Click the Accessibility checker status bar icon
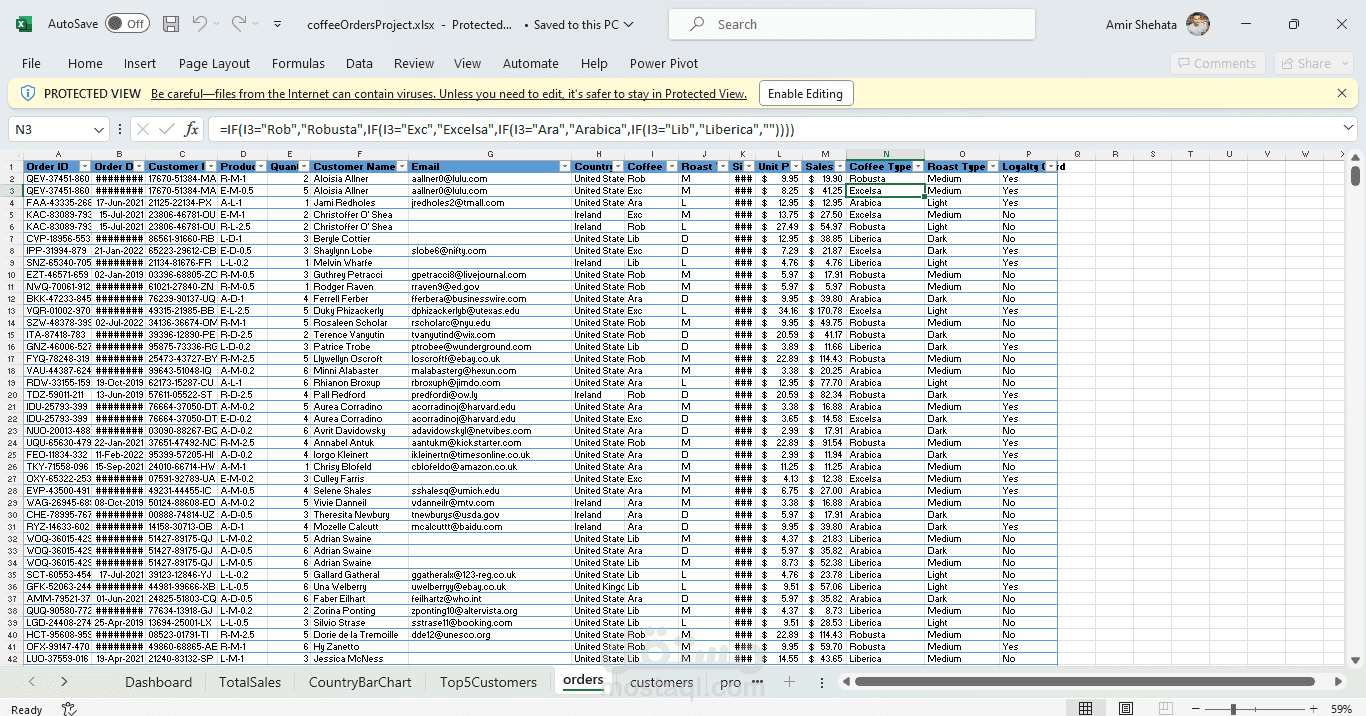The image size is (1366, 716). coord(69,709)
